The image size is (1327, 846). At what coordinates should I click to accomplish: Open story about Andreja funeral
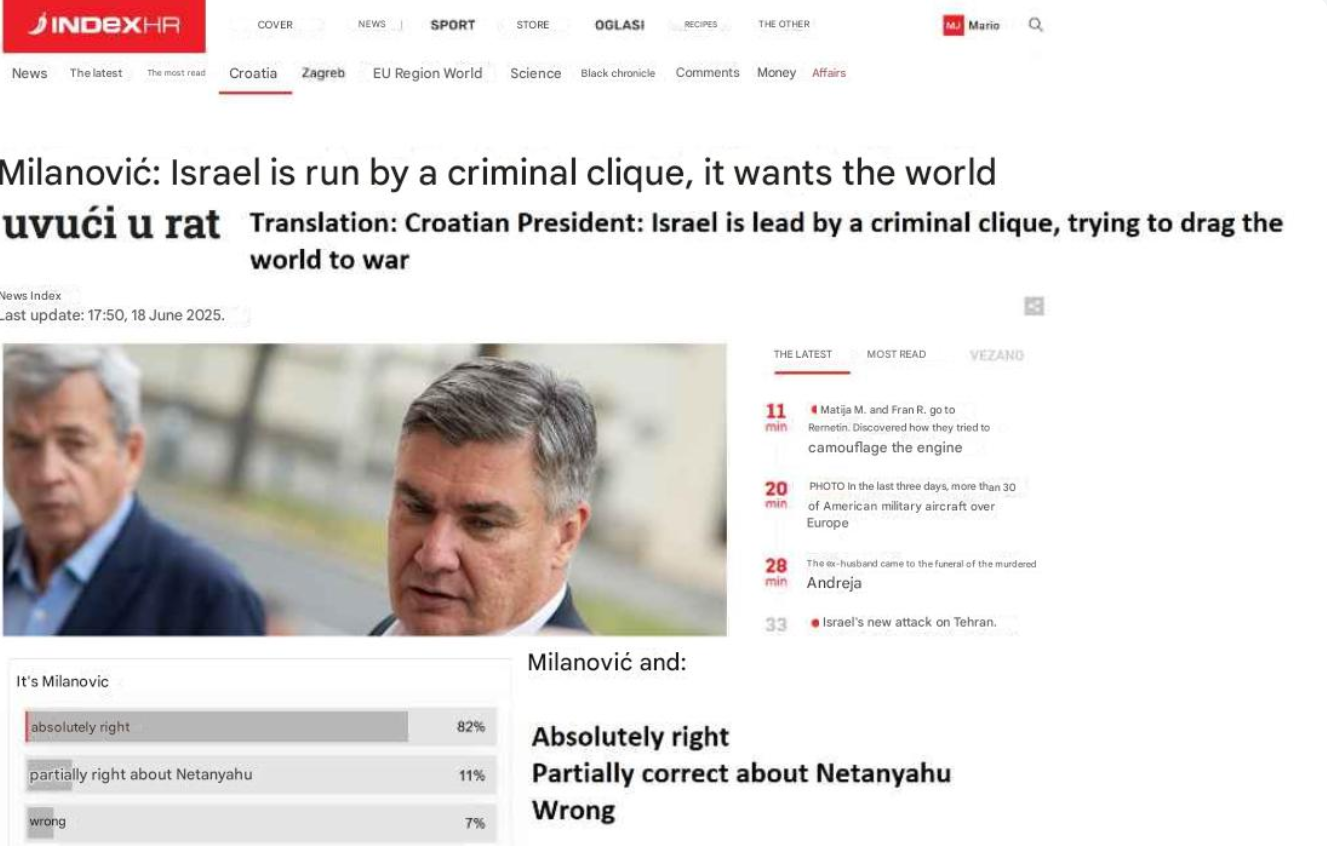tap(921, 574)
